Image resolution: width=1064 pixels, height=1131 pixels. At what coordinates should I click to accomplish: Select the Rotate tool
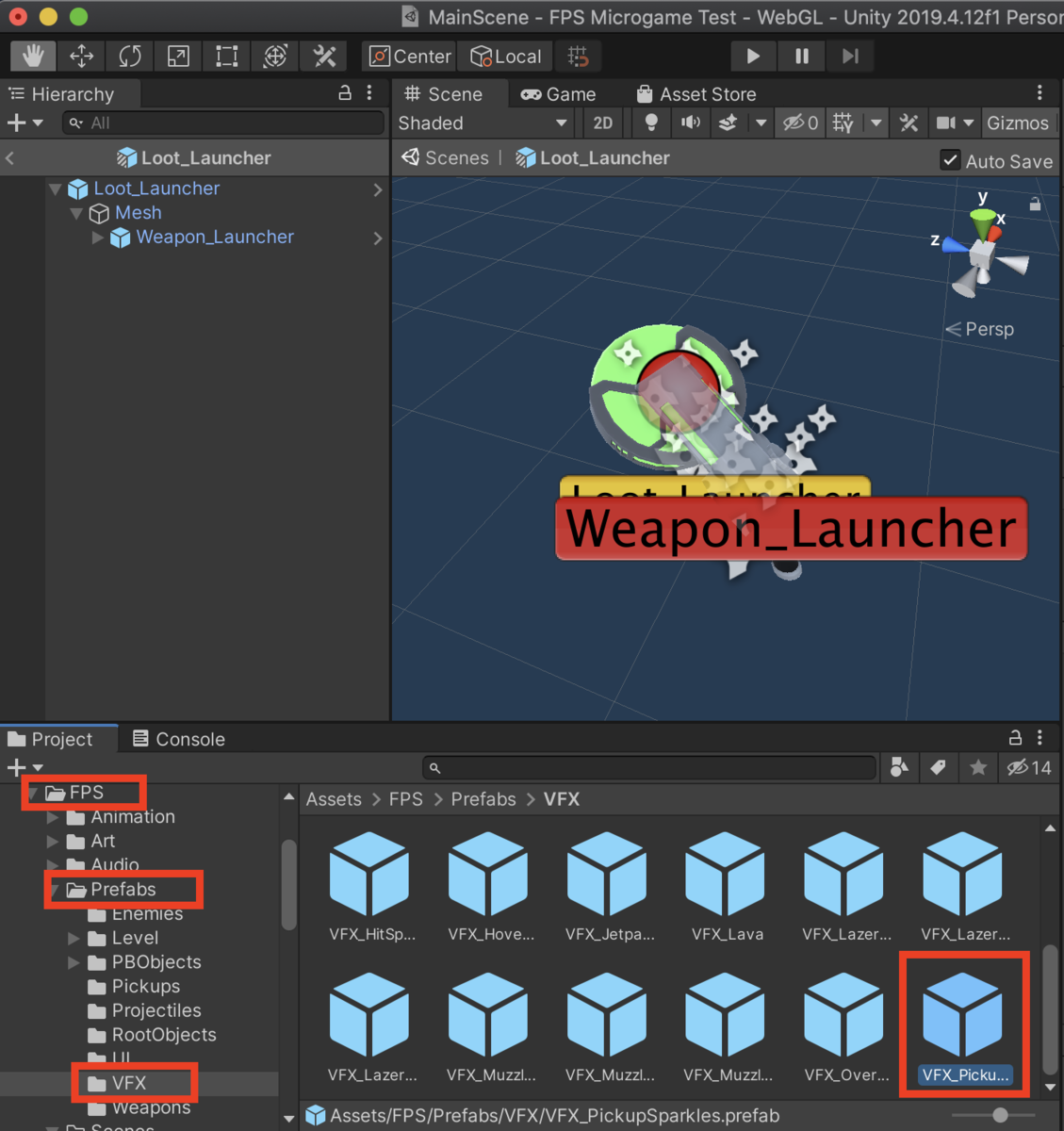click(x=130, y=57)
